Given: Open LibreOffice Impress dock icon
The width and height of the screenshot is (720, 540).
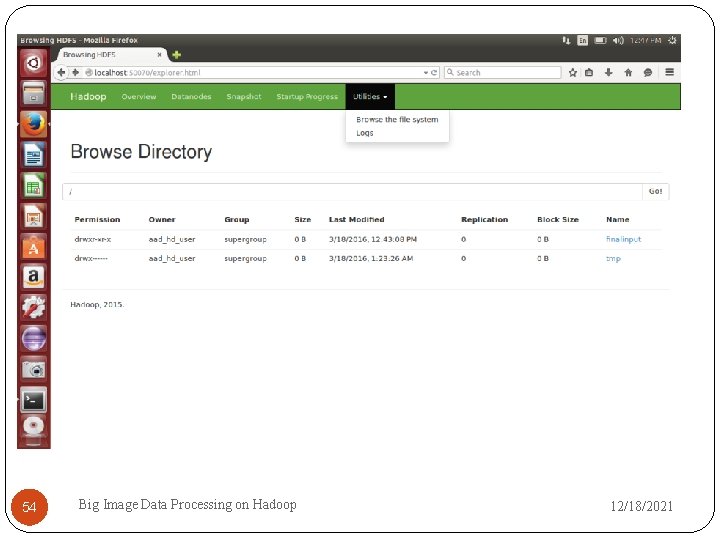Looking at the screenshot, I should pyautogui.click(x=34, y=217).
